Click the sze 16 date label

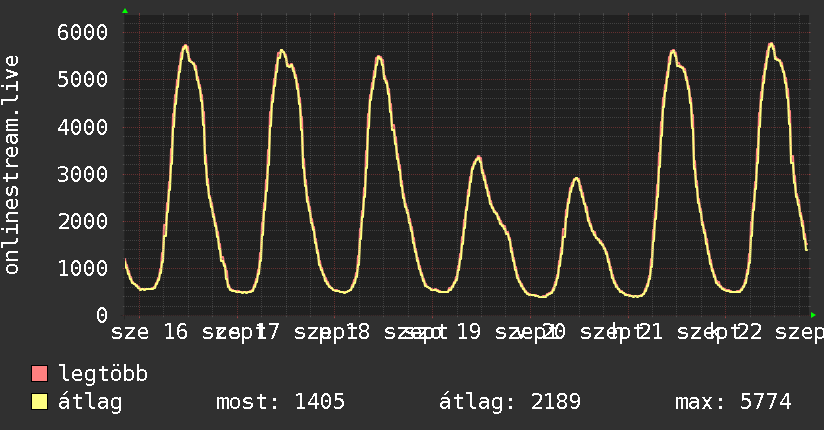point(149,332)
